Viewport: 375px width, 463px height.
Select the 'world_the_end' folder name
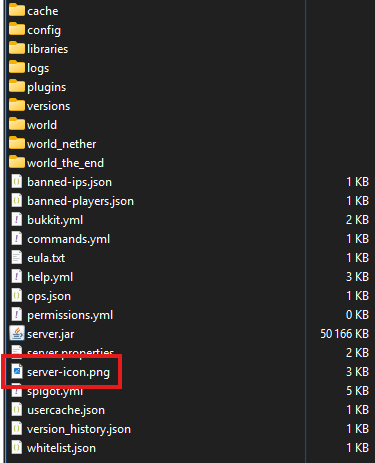click(x=65, y=163)
